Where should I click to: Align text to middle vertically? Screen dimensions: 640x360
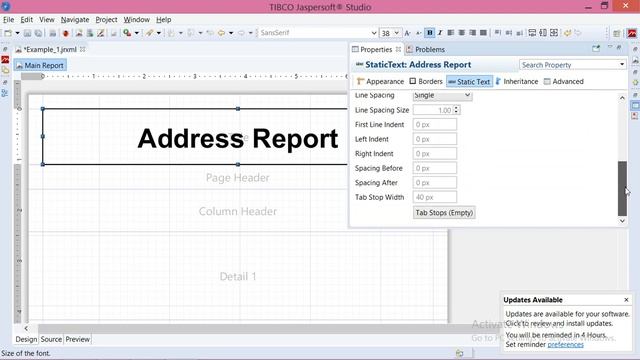click(509, 33)
